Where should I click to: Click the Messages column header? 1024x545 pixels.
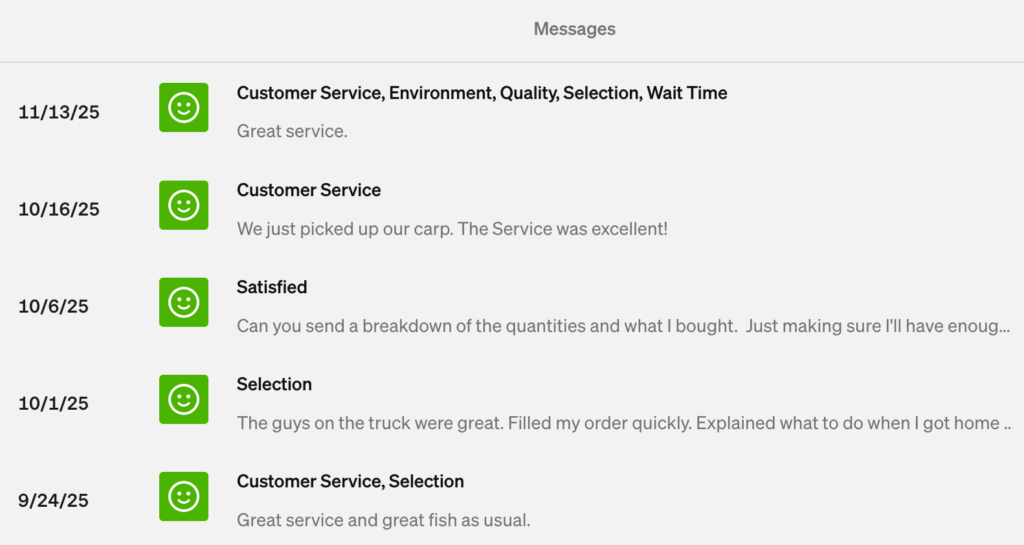tap(574, 29)
